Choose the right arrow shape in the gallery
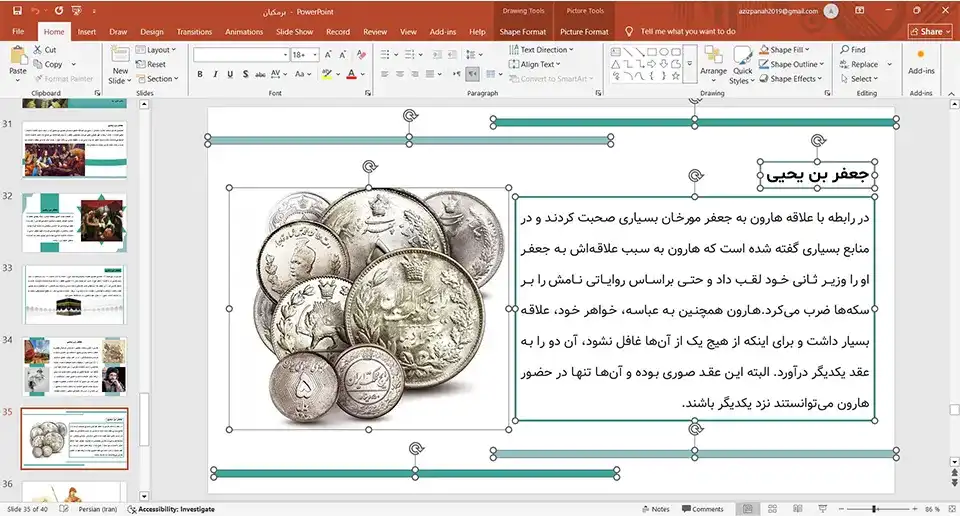 click(651, 64)
